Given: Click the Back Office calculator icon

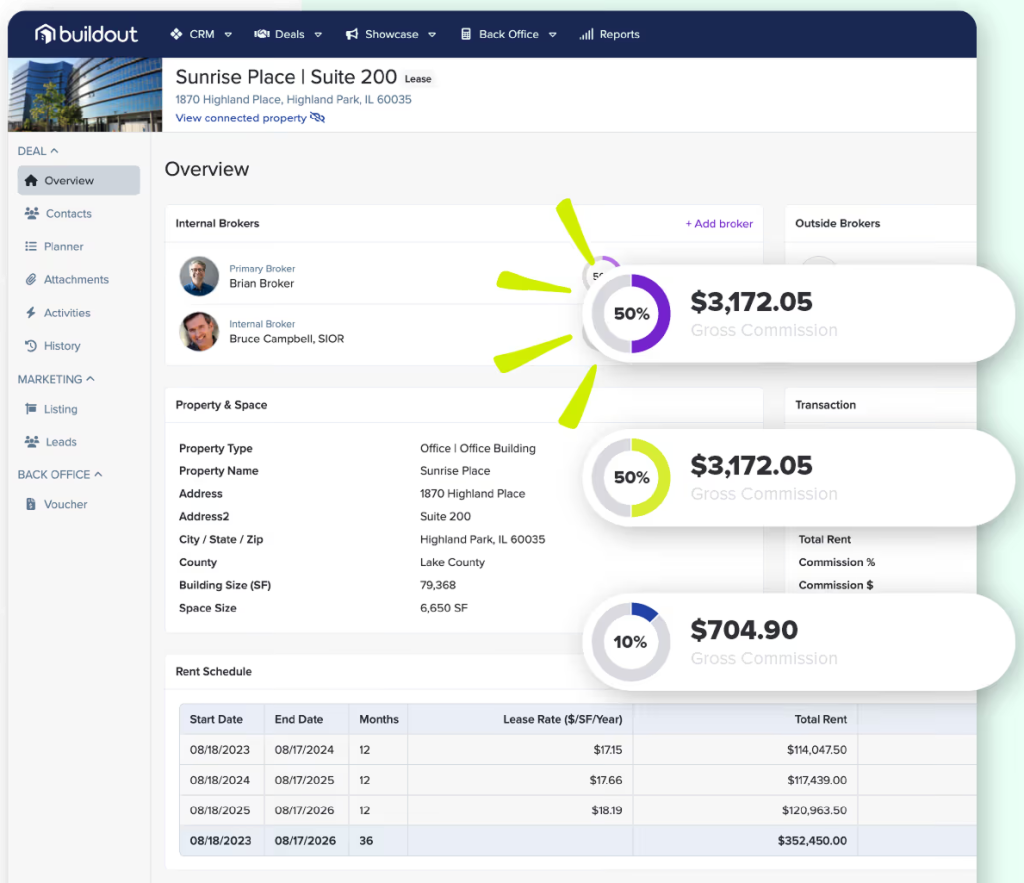Looking at the screenshot, I should (x=466, y=34).
